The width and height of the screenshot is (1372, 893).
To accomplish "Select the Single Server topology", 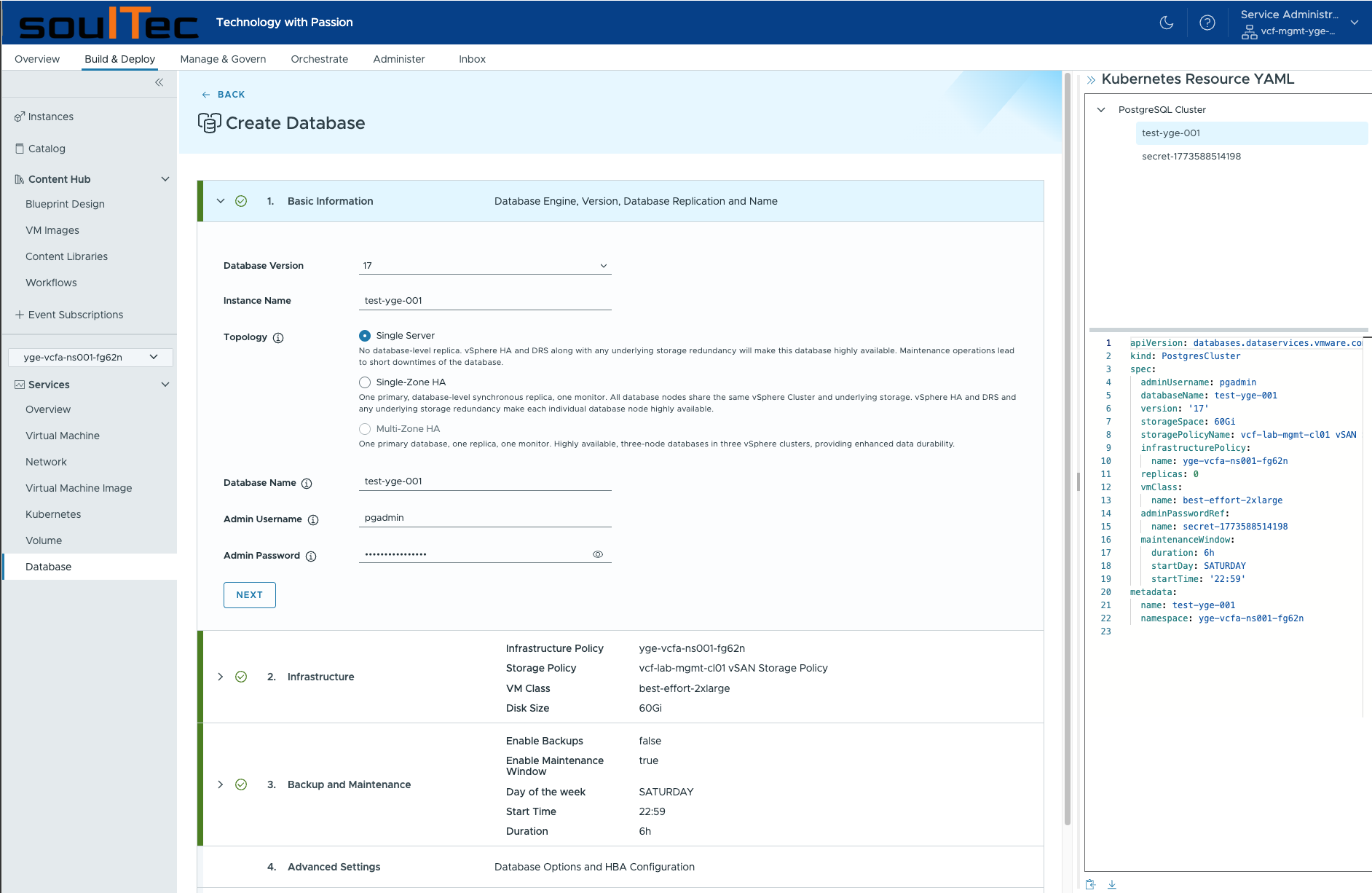I will 364,336.
